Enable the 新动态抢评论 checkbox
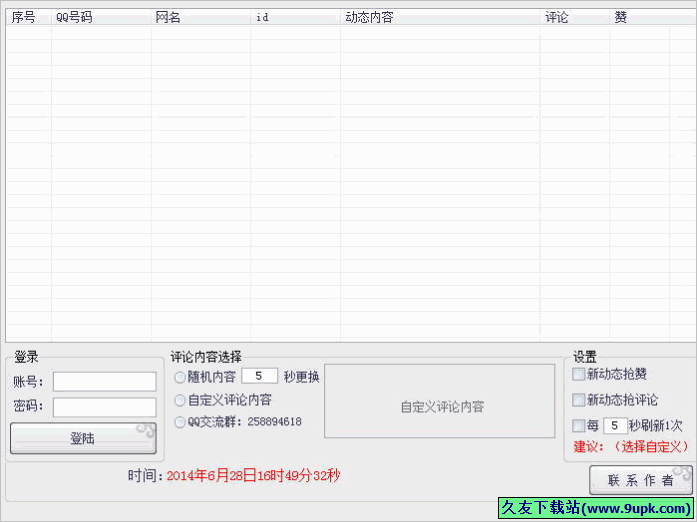The height and width of the screenshot is (522, 697). 579,400
